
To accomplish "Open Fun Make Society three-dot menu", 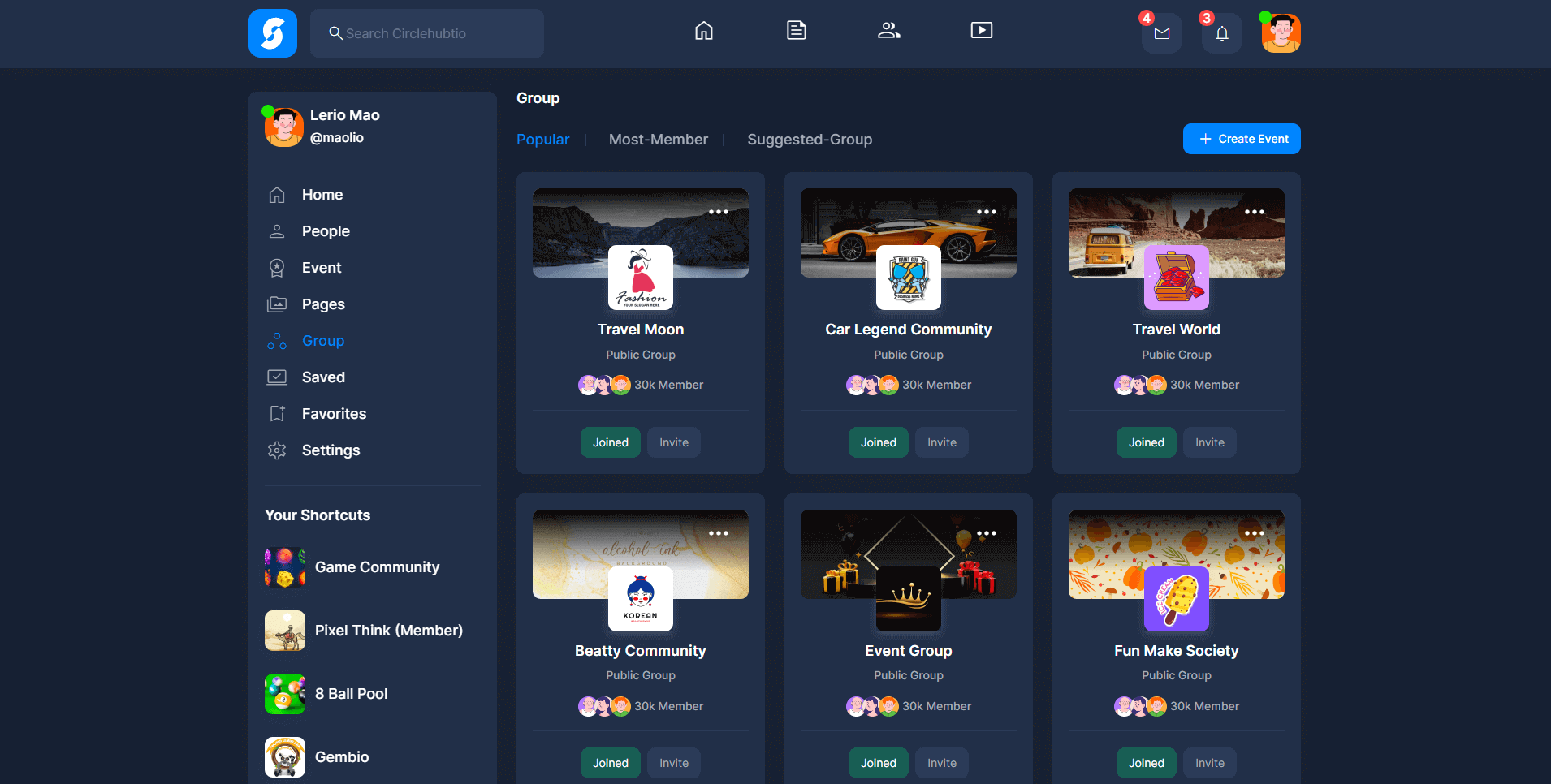I will point(1255,533).
